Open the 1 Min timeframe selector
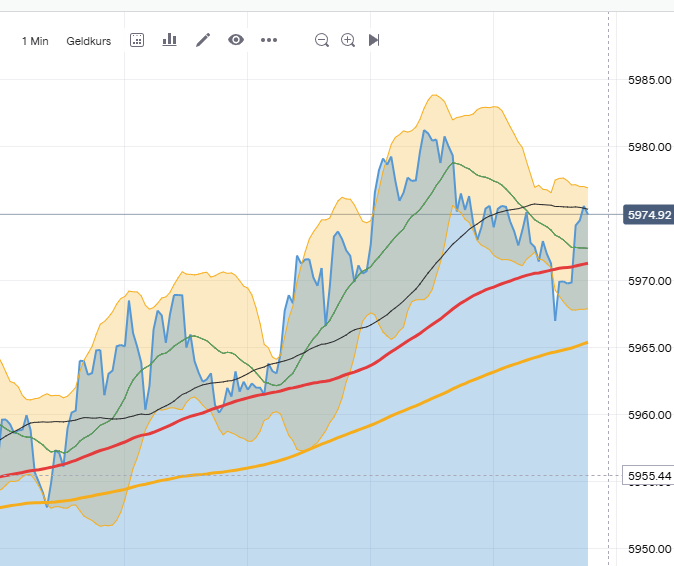 pyautogui.click(x=35, y=41)
